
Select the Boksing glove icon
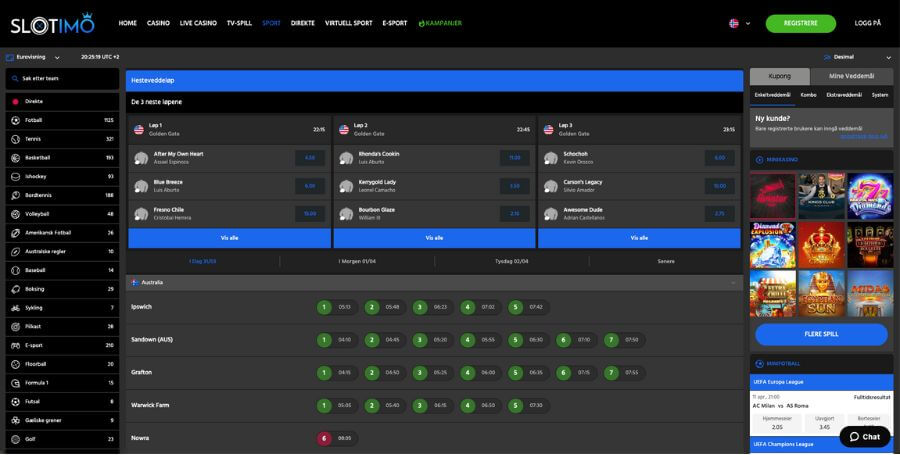(x=15, y=289)
